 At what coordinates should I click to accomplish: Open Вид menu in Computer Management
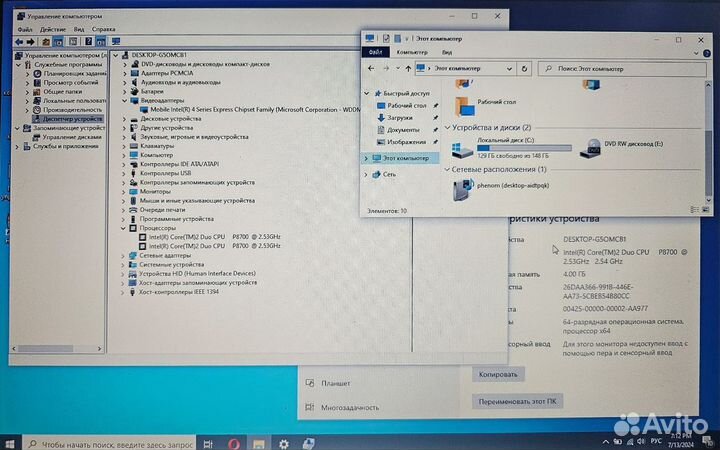(79, 29)
